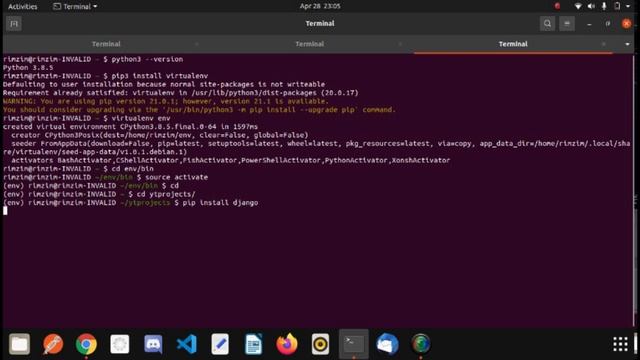Image resolution: width=640 pixels, height=360 pixels.
Task: Open the globe-shaped app in dock
Action: coord(421,344)
